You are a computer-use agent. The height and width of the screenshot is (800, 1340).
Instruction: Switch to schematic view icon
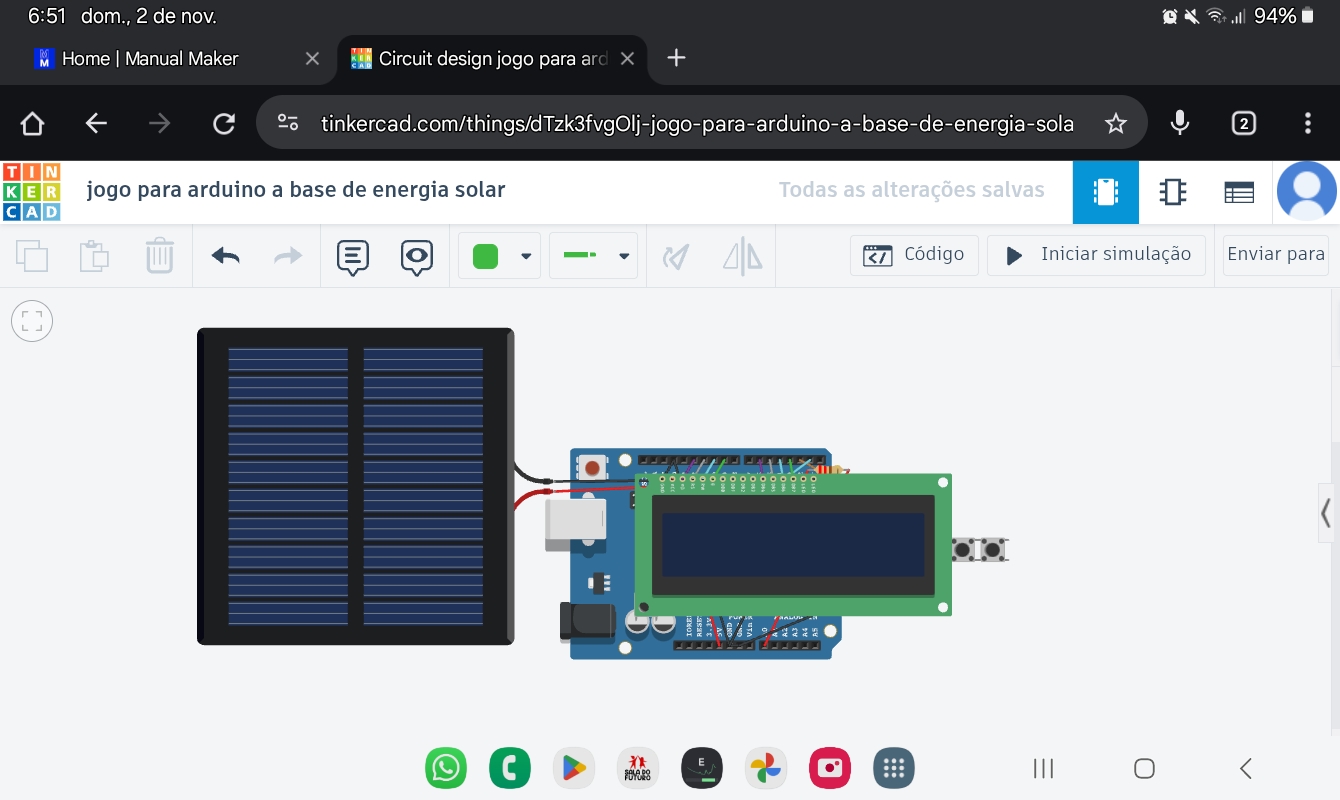pos(1172,192)
